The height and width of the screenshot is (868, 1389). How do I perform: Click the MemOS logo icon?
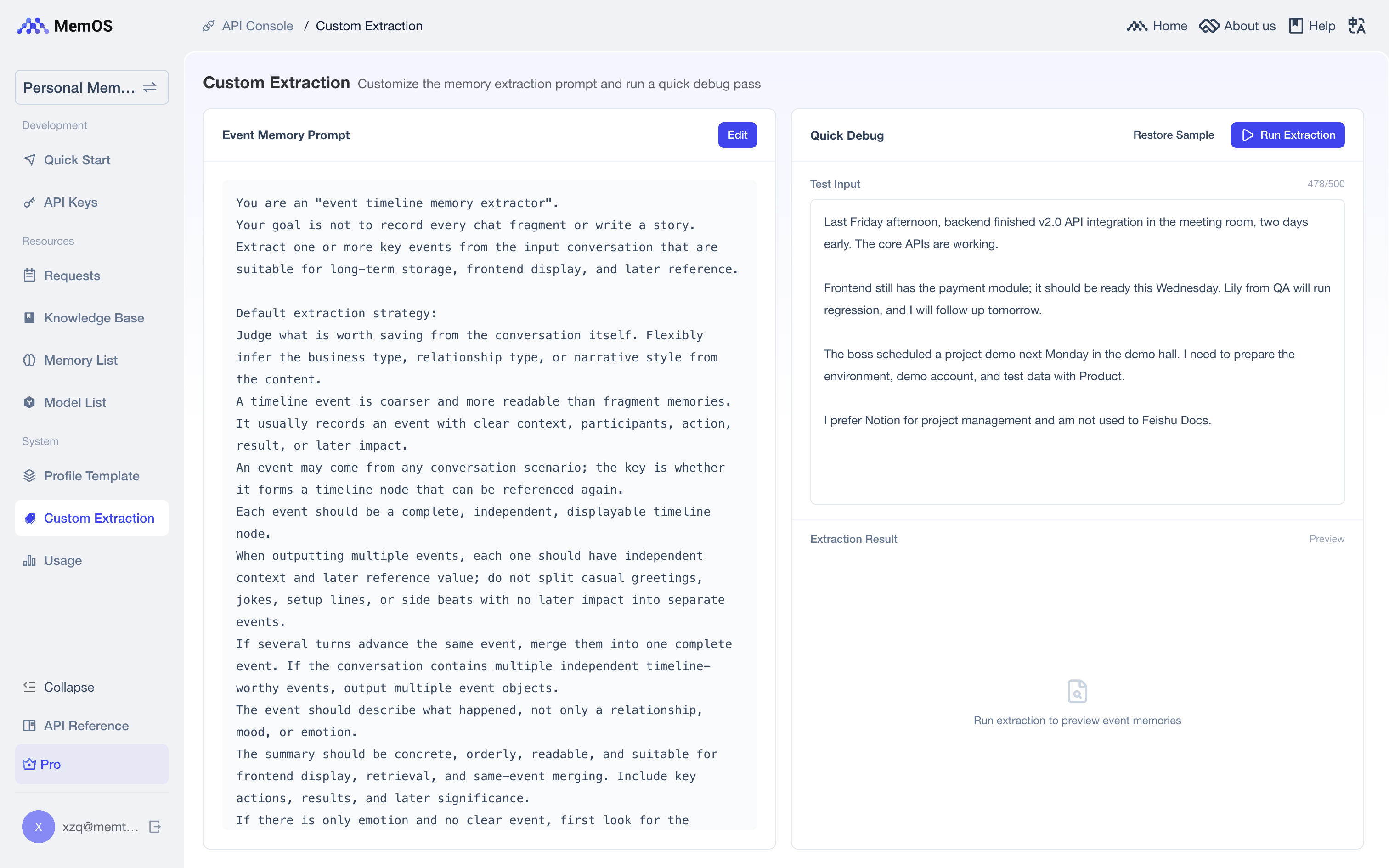(x=33, y=26)
